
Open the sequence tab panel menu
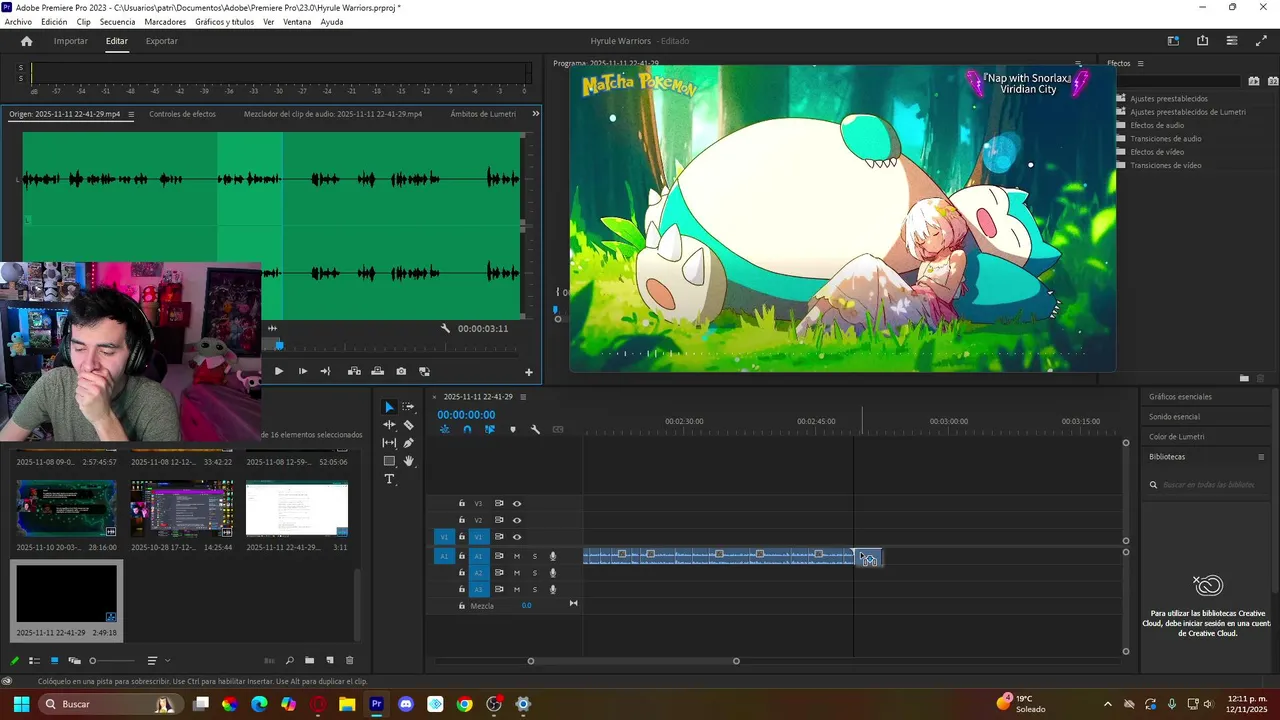coord(523,397)
